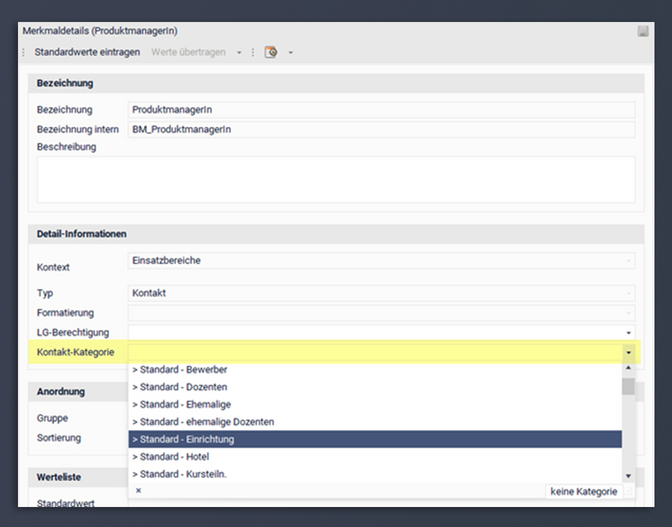This screenshot has width=672, height=527.
Task: Minimize the Merkmaldetails window
Action: click(x=642, y=32)
